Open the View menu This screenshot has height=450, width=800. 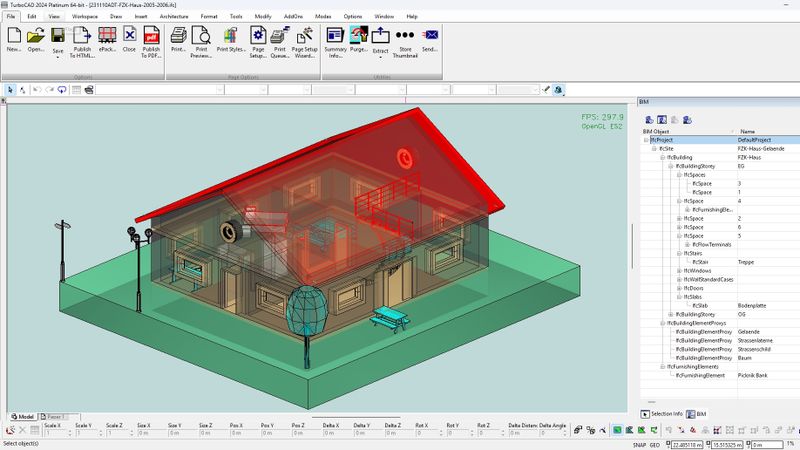54,16
